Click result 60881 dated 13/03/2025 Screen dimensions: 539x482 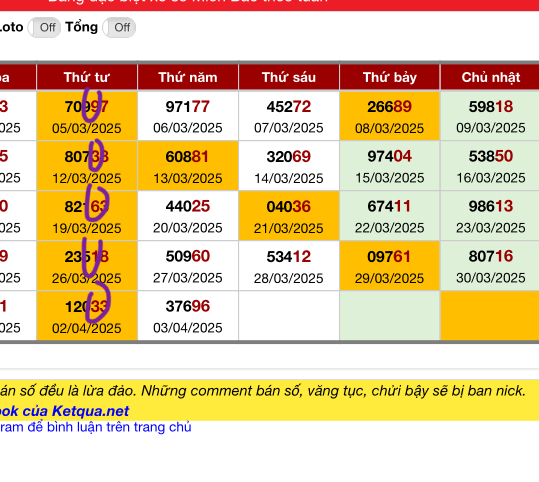coord(188,166)
